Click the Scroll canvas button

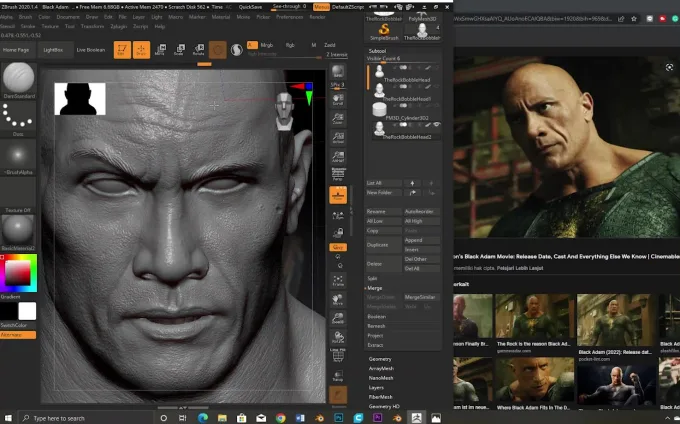338,99
